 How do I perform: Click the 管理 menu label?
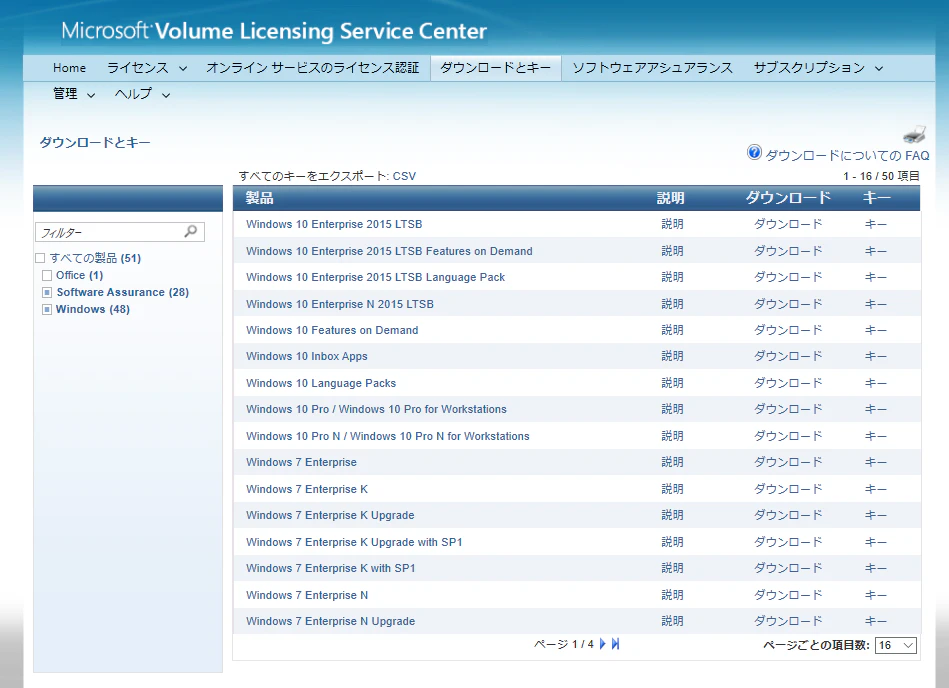[x=65, y=94]
